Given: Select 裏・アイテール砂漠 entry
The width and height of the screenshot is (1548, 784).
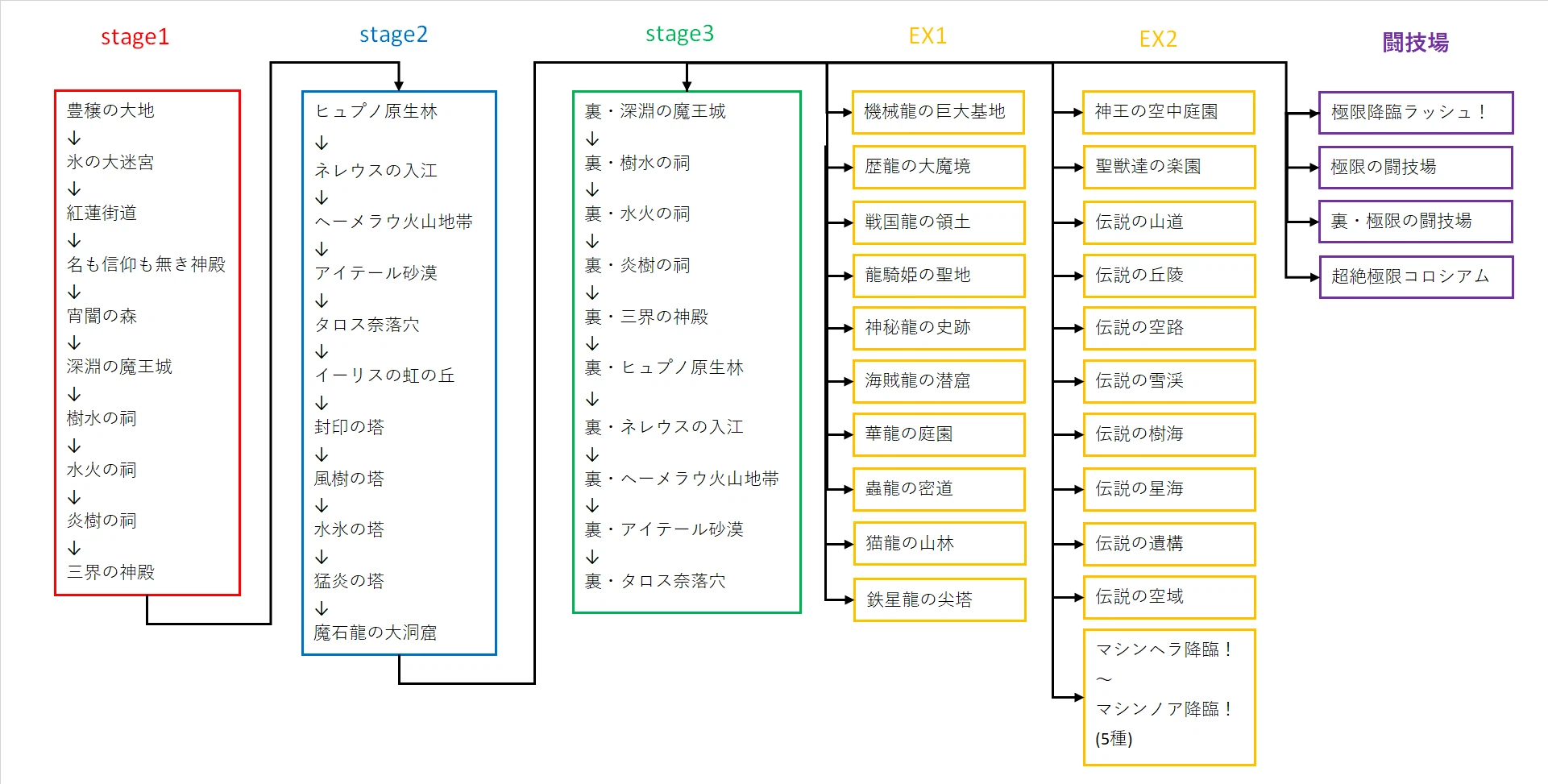Looking at the screenshot, I should point(664,529).
